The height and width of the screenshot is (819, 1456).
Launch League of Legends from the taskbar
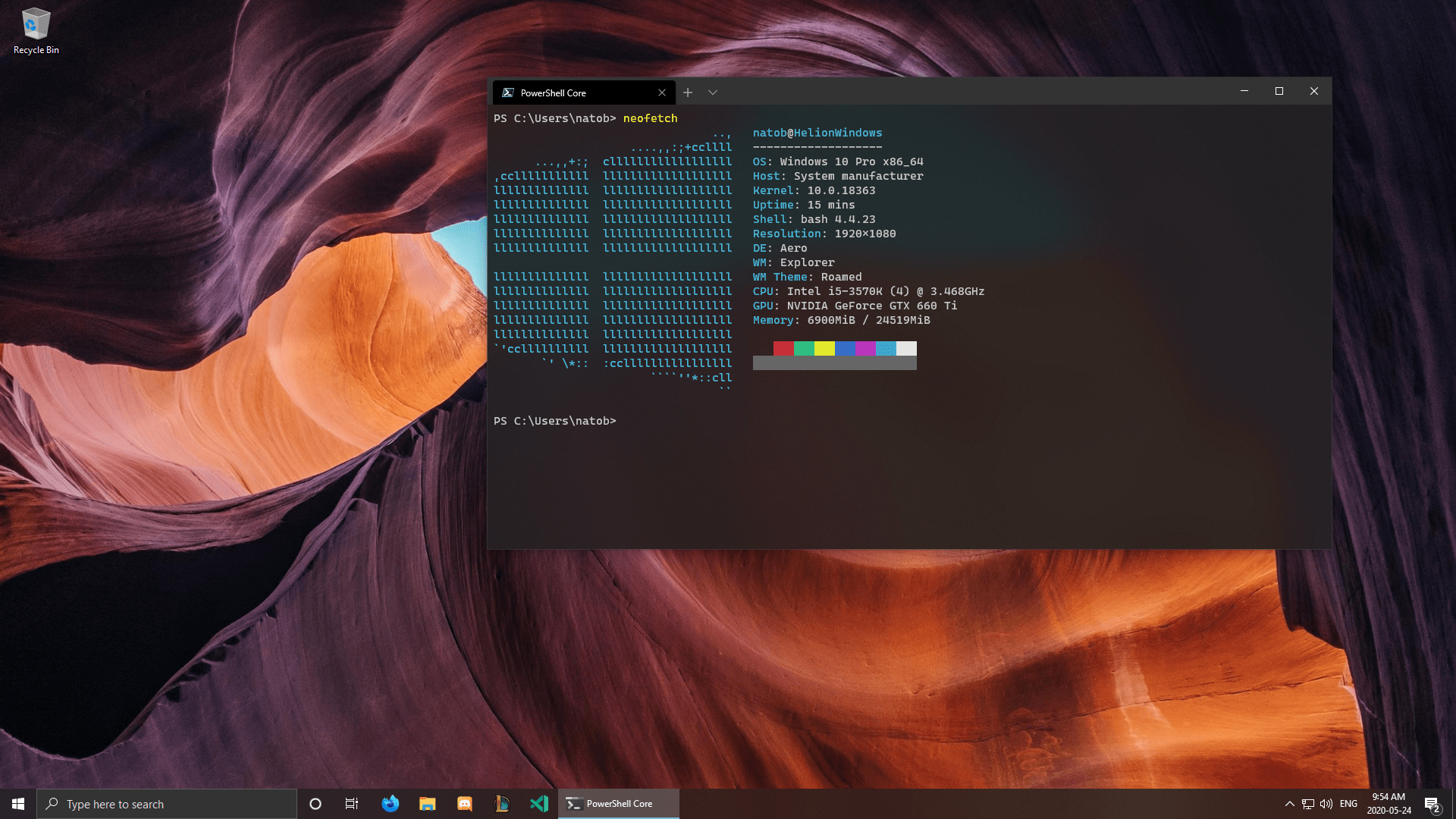click(501, 804)
